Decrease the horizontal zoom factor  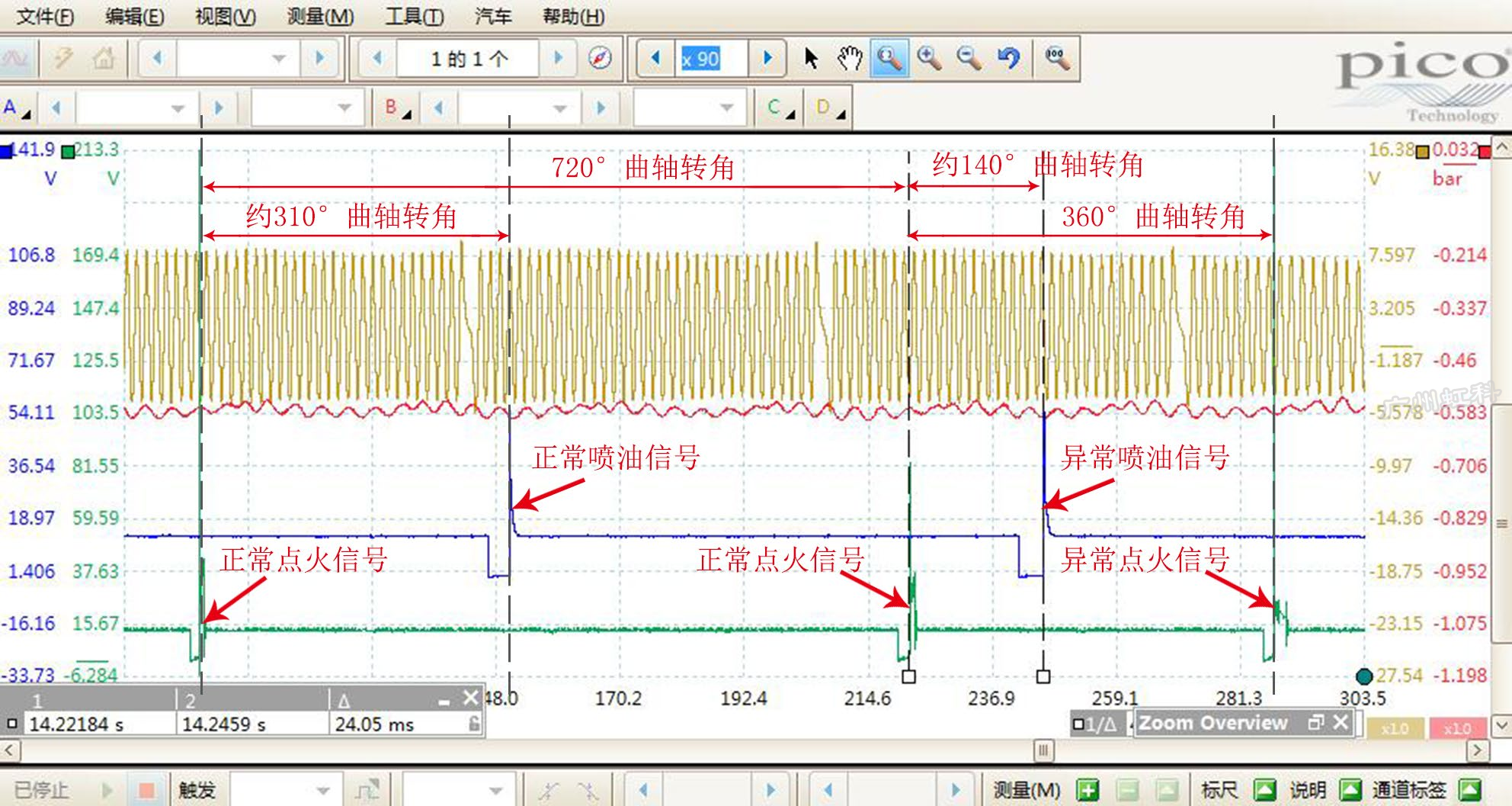(x=655, y=58)
